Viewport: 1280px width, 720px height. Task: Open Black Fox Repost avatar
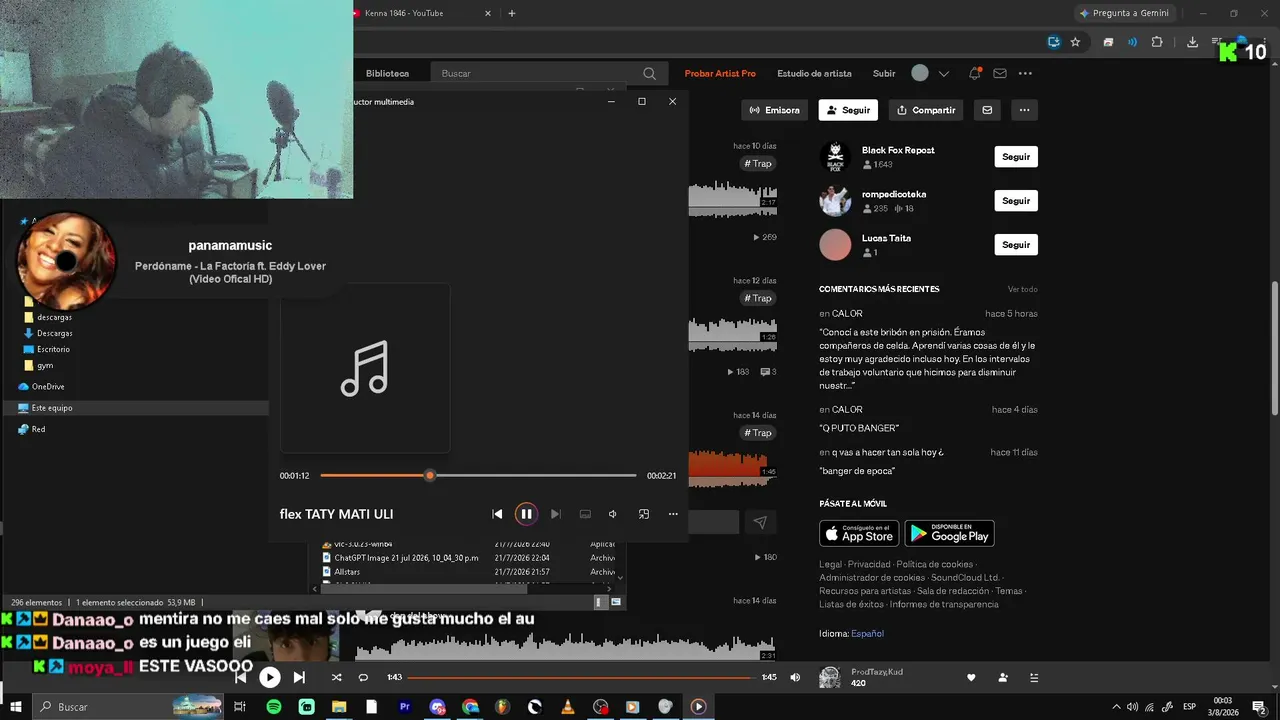pos(835,157)
